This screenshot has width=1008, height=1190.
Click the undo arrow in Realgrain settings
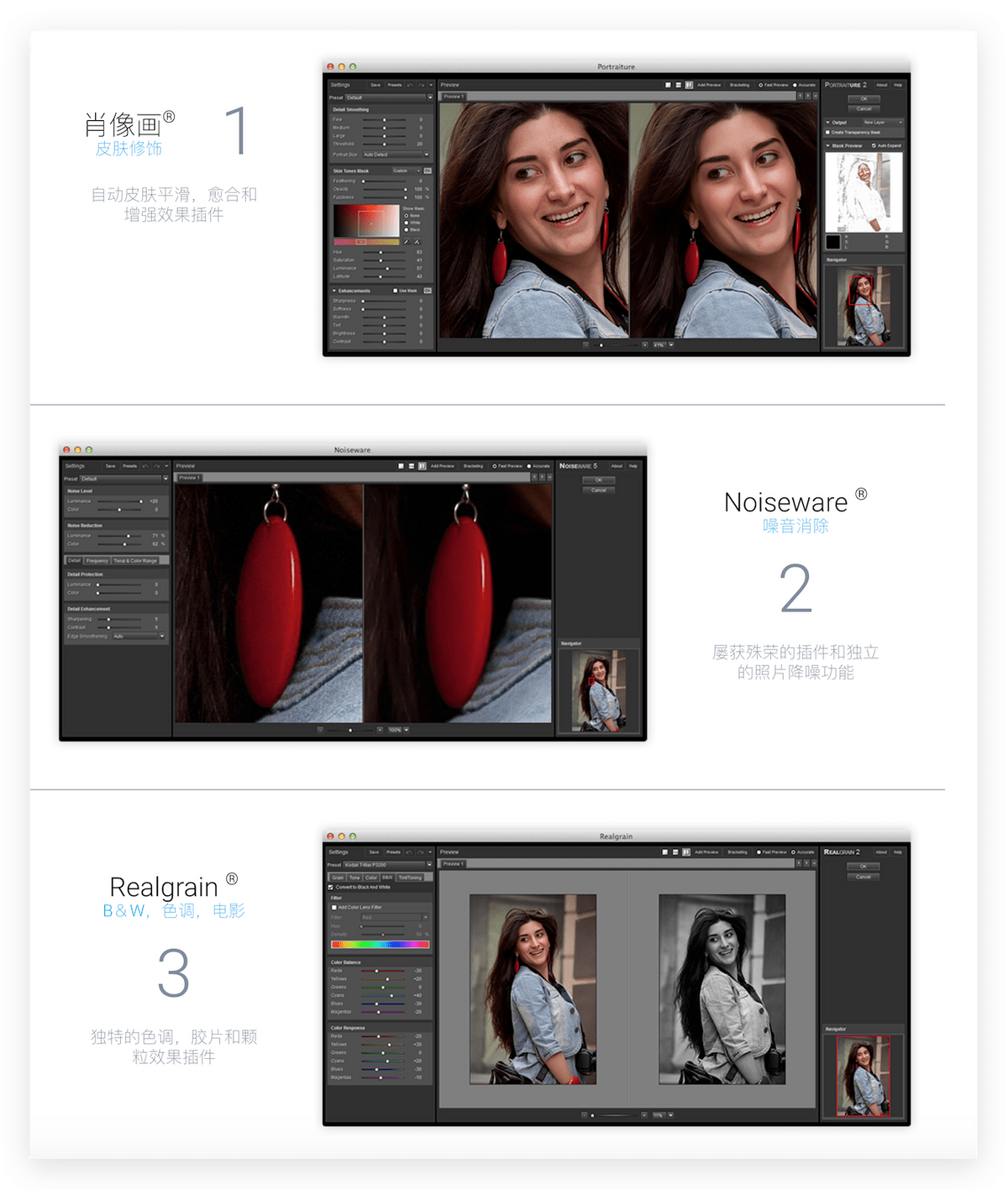409,852
